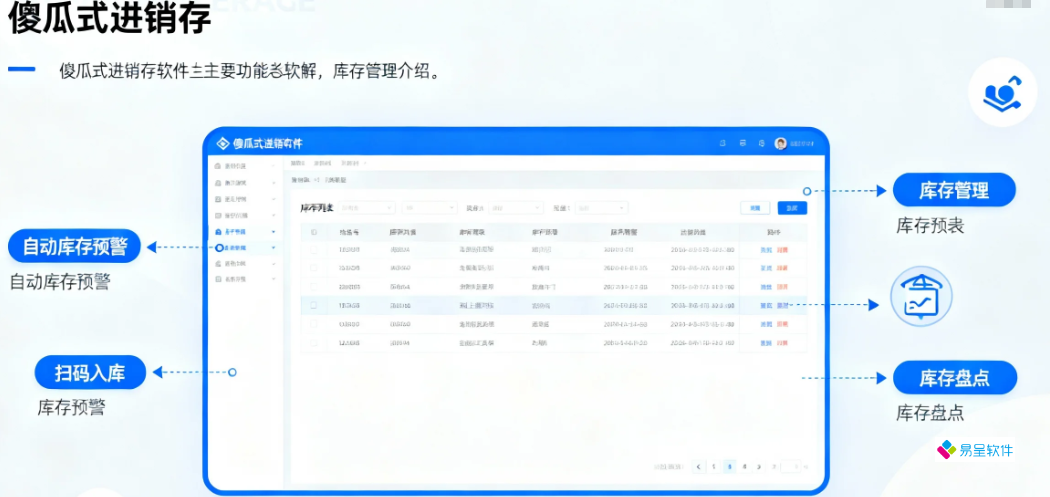The image size is (1050, 497).
Task: Click the round blue-and-white icon at top right
Action: 1002,92
